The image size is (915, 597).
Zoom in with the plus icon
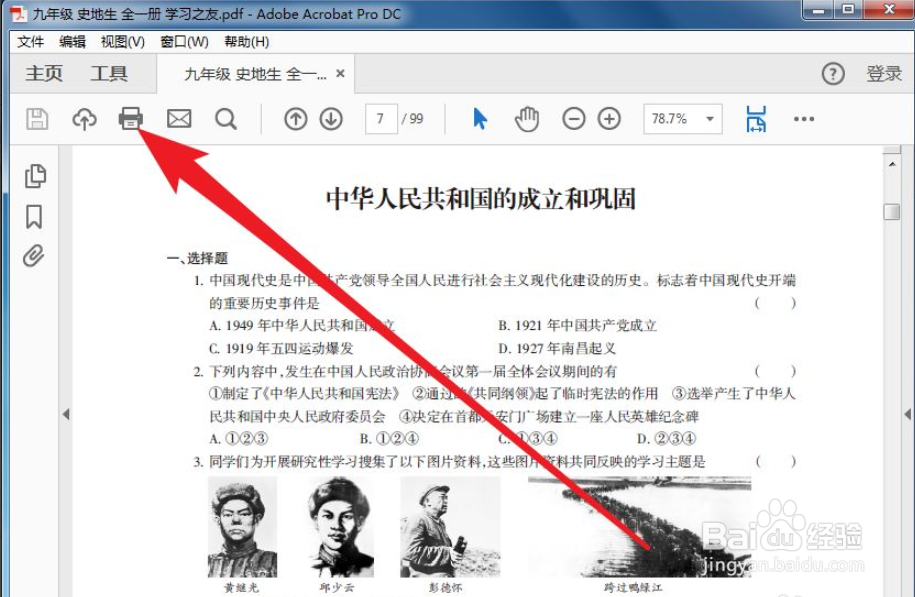point(610,118)
